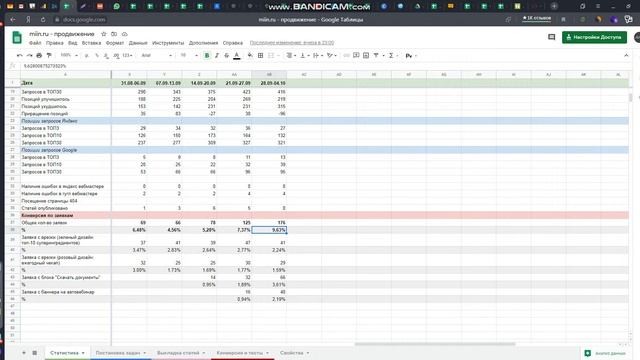Open the comments history icon

click(x=551, y=37)
